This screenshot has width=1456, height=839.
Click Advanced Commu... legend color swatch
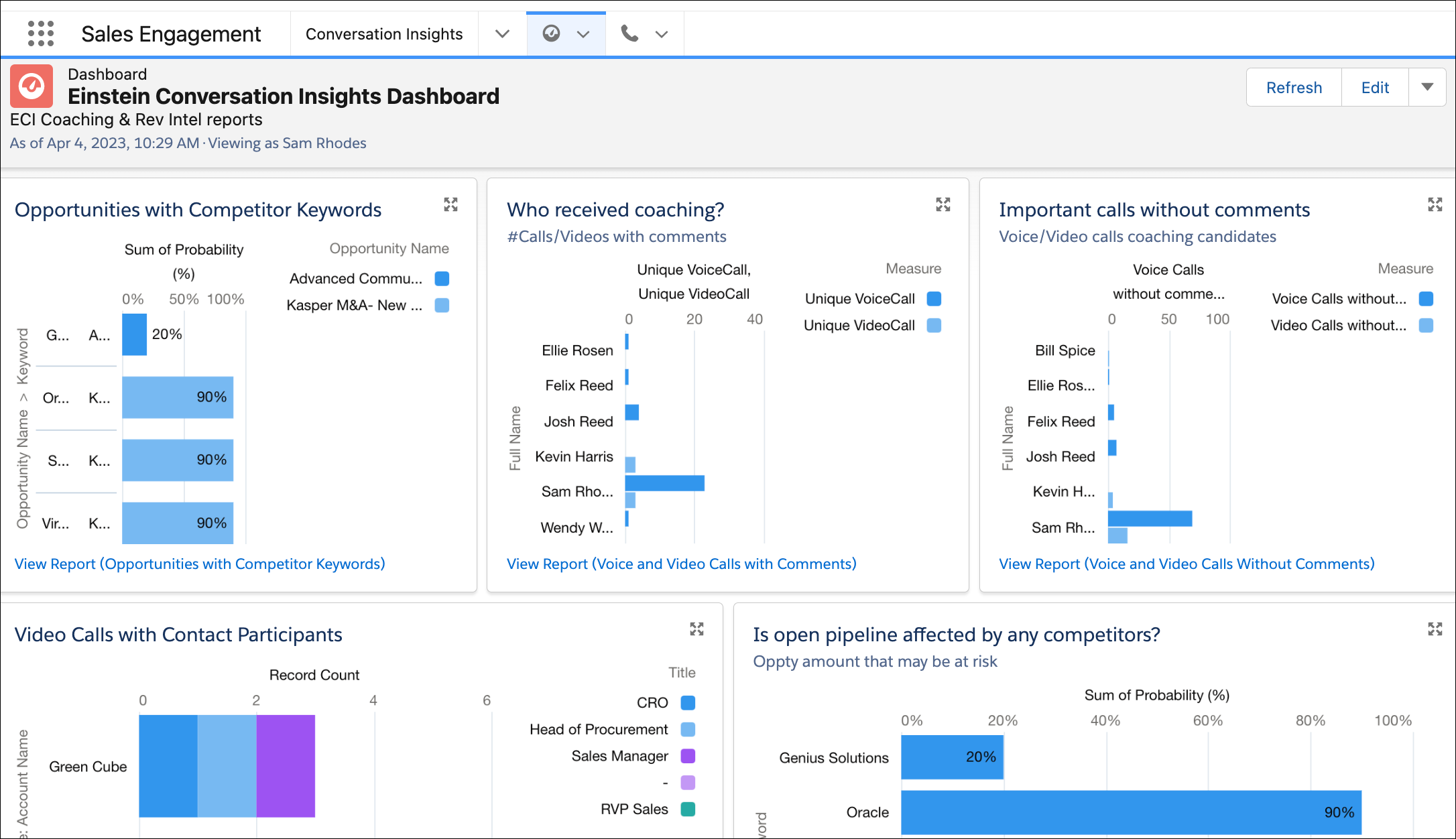(x=442, y=278)
